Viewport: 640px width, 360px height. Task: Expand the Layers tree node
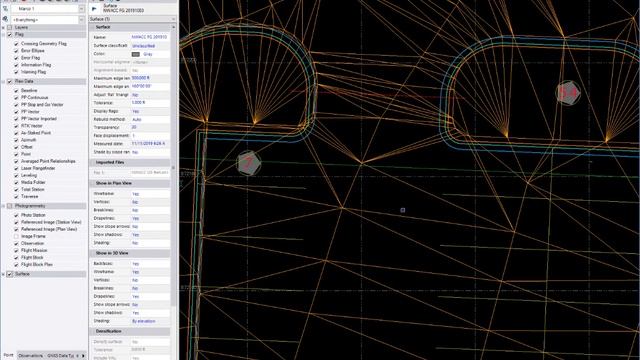pyautogui.click(x=3, y=27)
